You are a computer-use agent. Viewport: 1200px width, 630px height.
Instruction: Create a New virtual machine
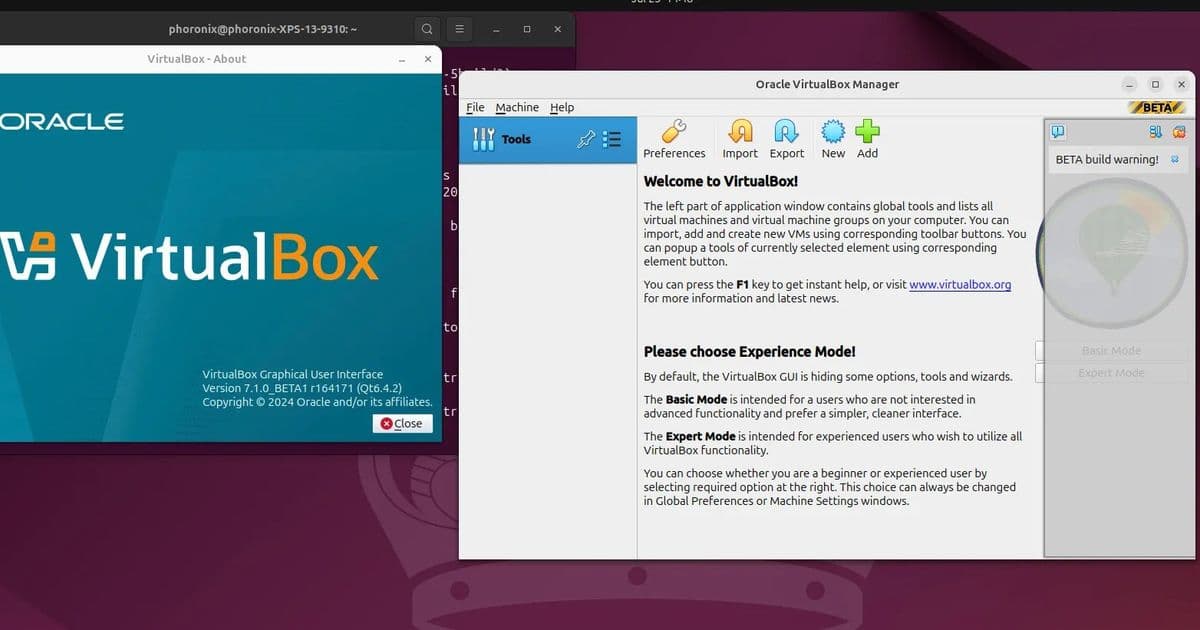[833, 138]
